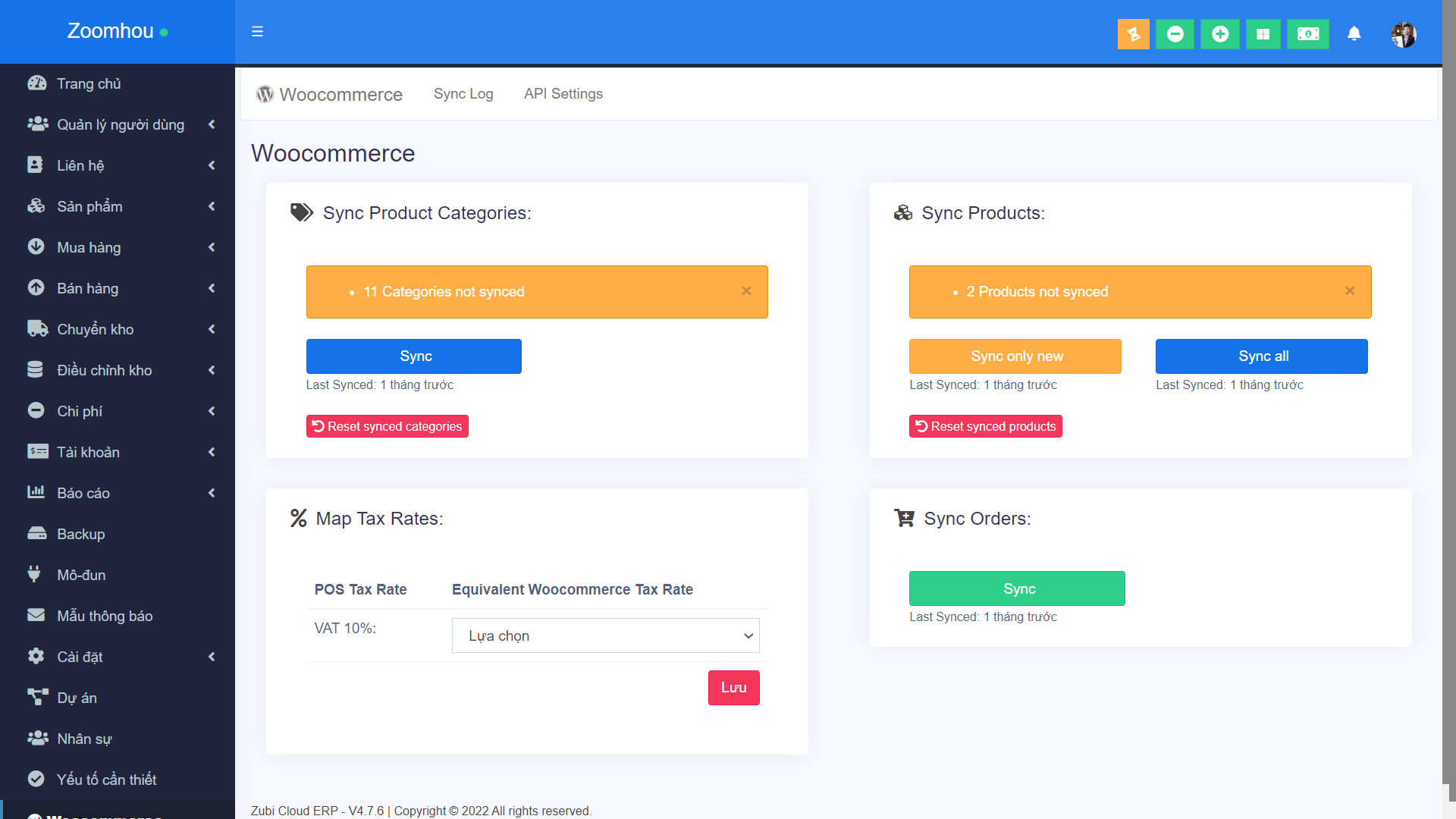
Task: Open the VAT 10% Lựa chọn dropdown
Action: click(x=605, y=635)
